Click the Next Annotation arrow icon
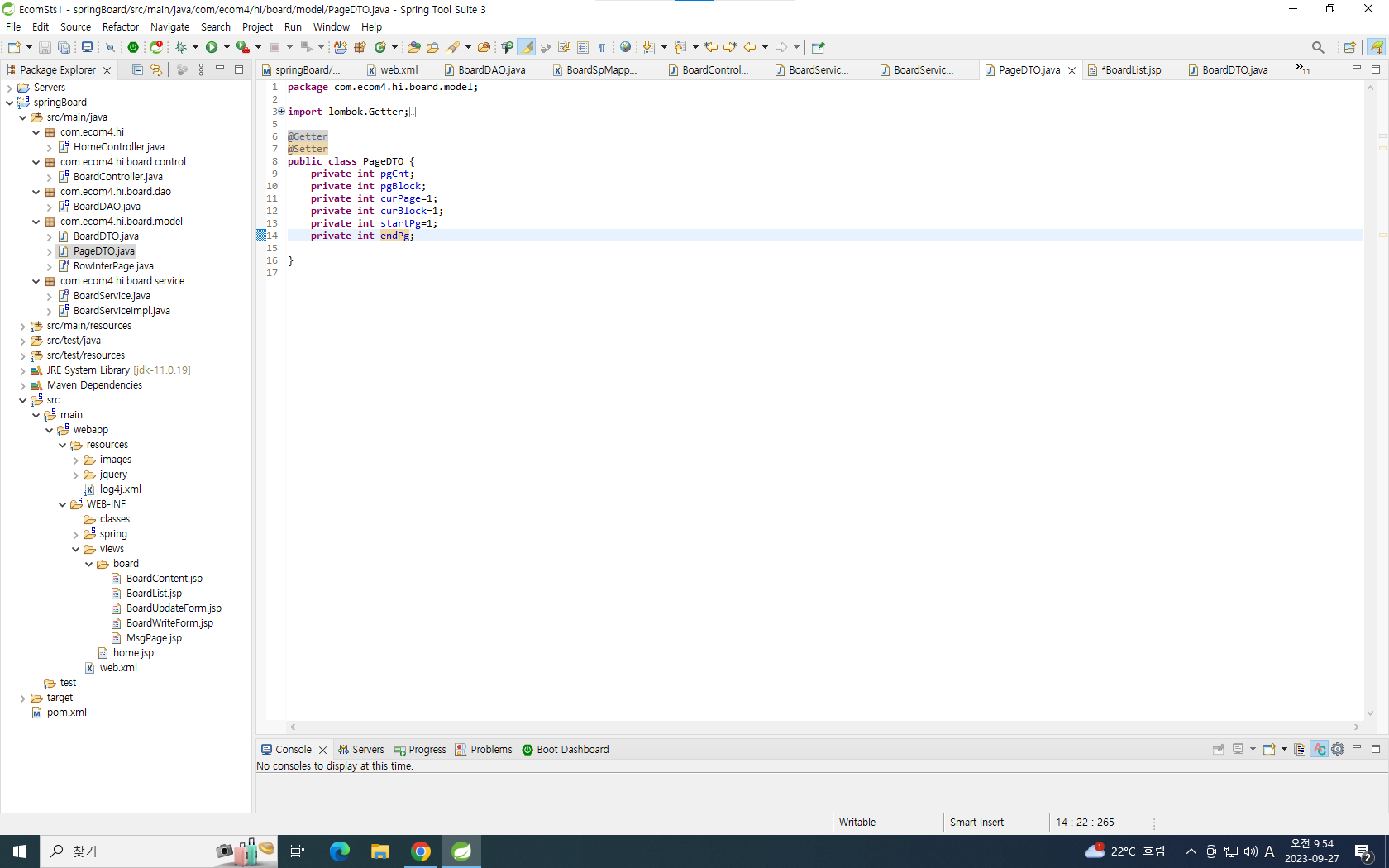Screen dimensions: 1389x868 [x=649, y=47]
